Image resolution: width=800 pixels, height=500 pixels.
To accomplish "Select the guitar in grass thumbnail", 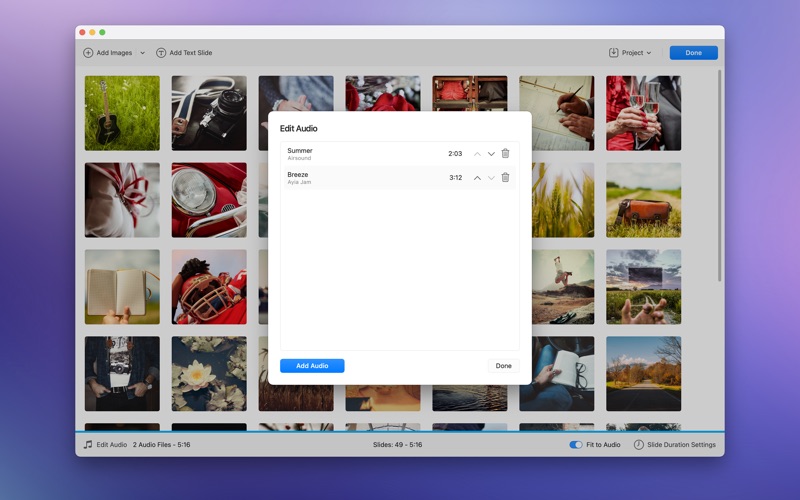I will click(122, 113).
